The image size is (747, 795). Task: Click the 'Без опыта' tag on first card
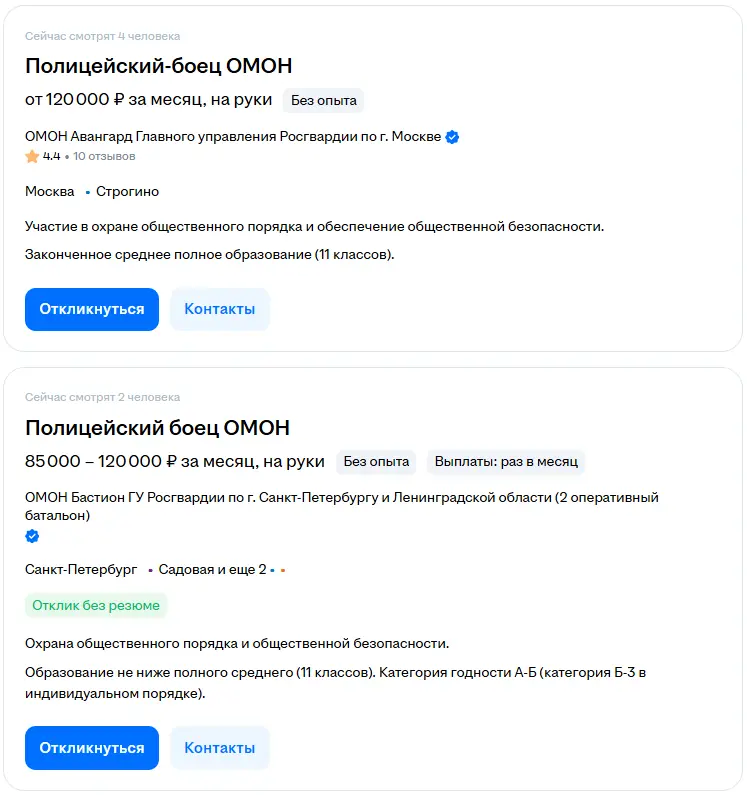coord(323,100)
